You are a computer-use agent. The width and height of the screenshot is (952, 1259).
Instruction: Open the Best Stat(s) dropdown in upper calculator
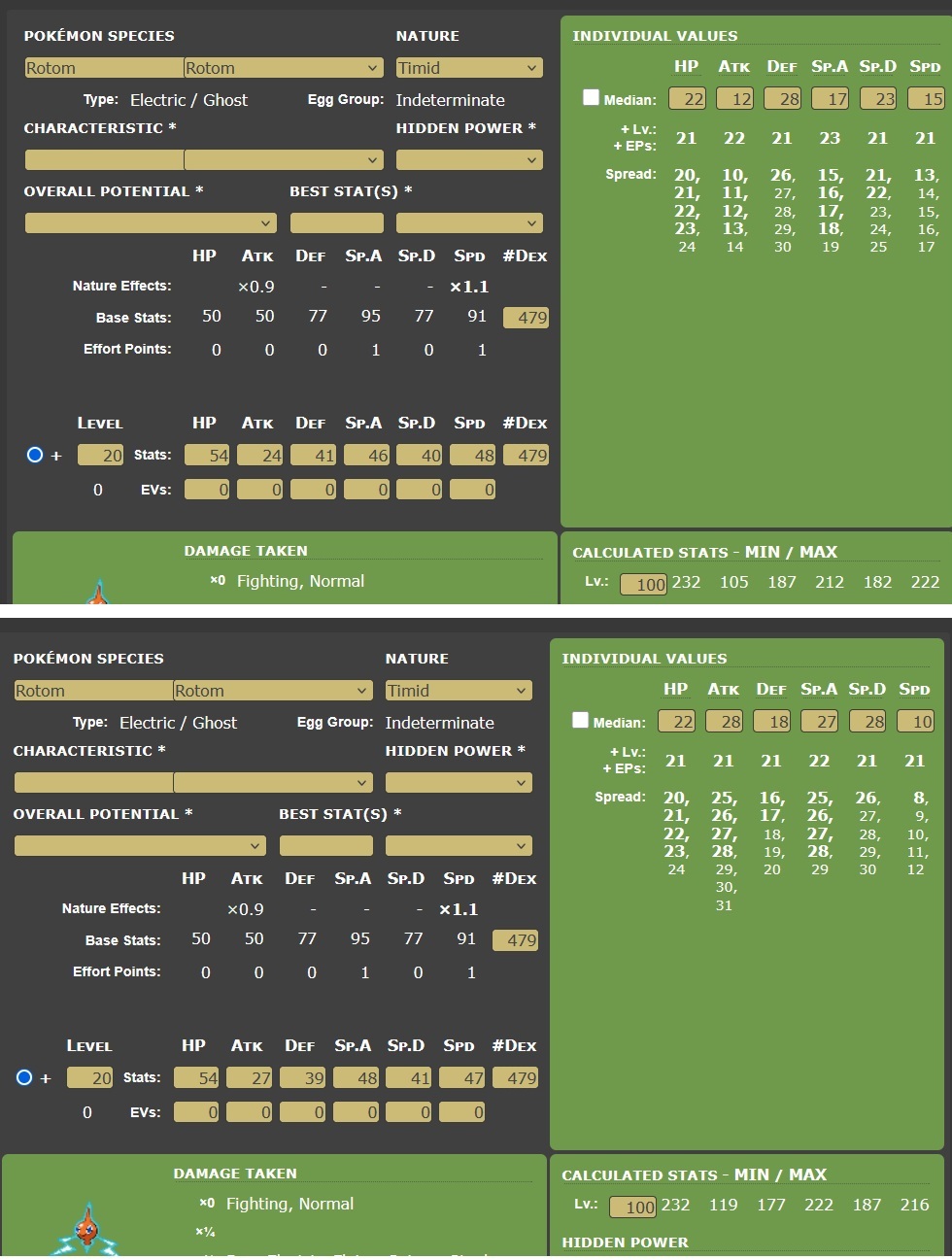pyautogui.click(x=469, y=223)
